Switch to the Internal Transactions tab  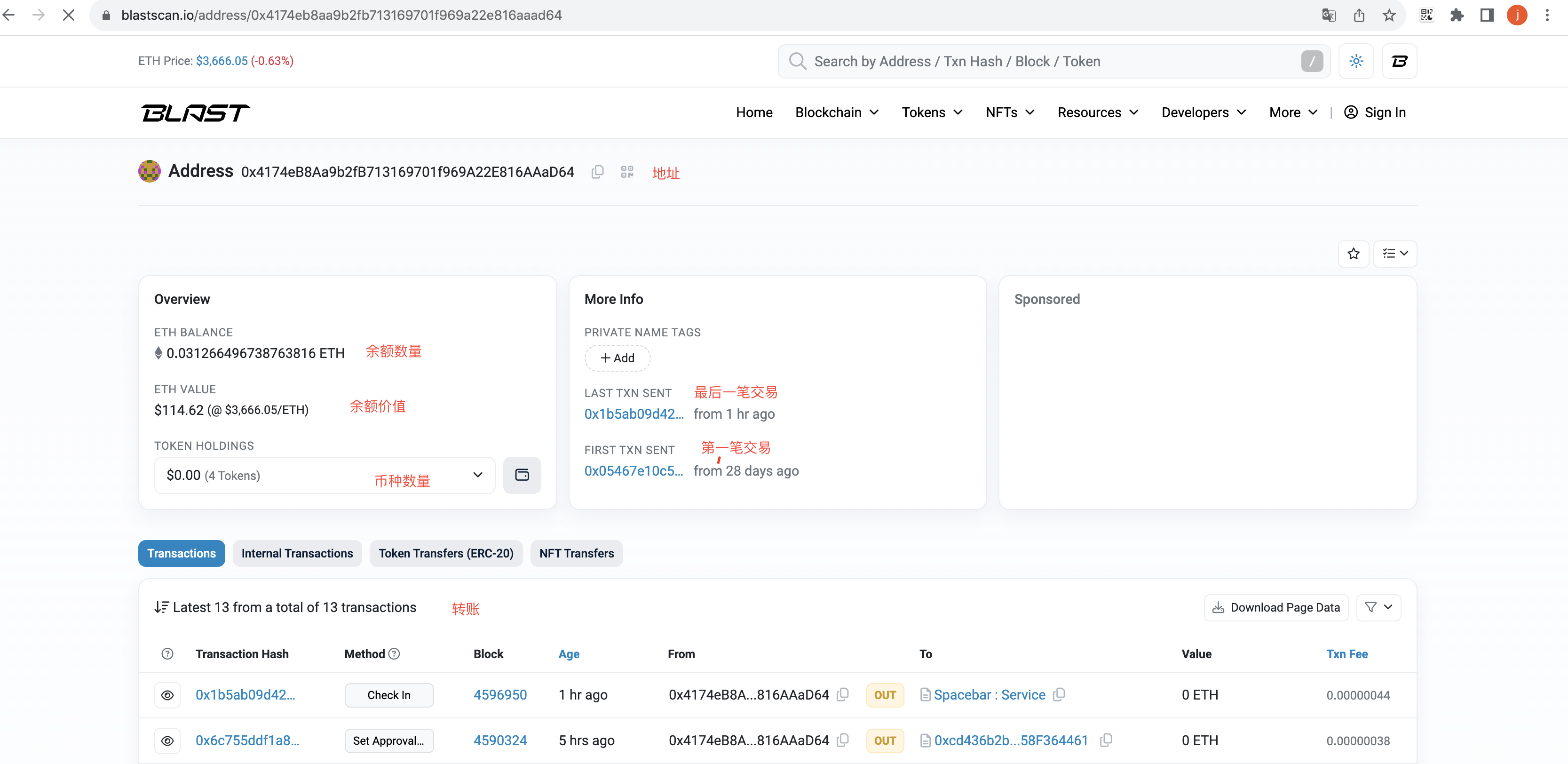click(297, 553)
